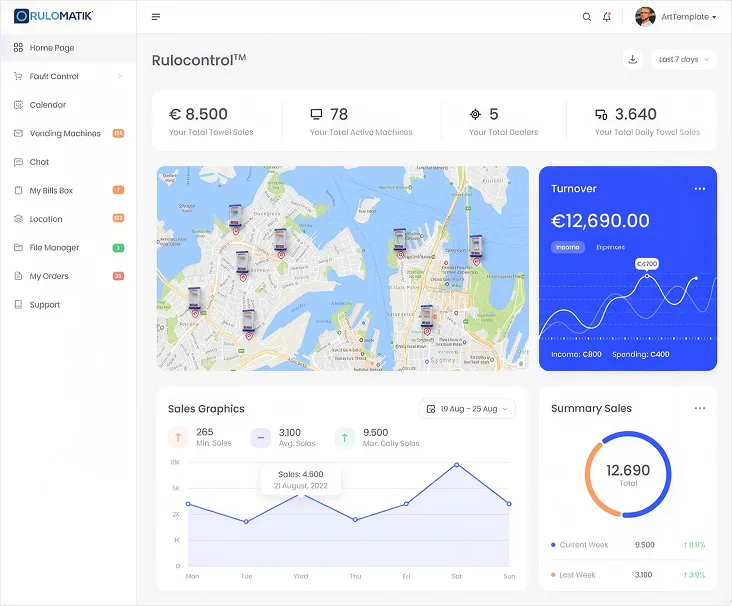Expand the Fault Control chevron
This screenshot has height=606, width=732.
tap(120, 76)
